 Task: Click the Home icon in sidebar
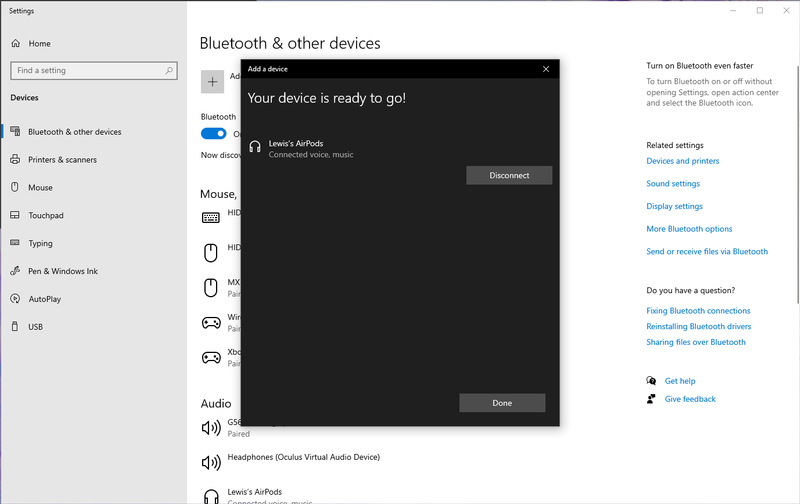pyautogui.click(x=16, y=43)
